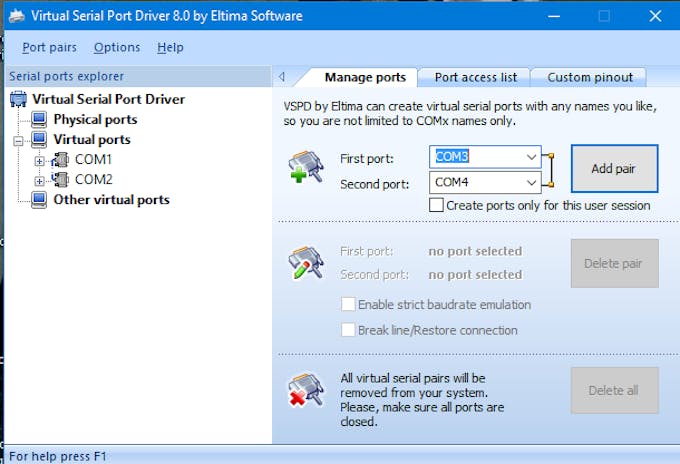Select the Virtual ports tree label
This screenshot has width=680, height=464.
point(92,140)
